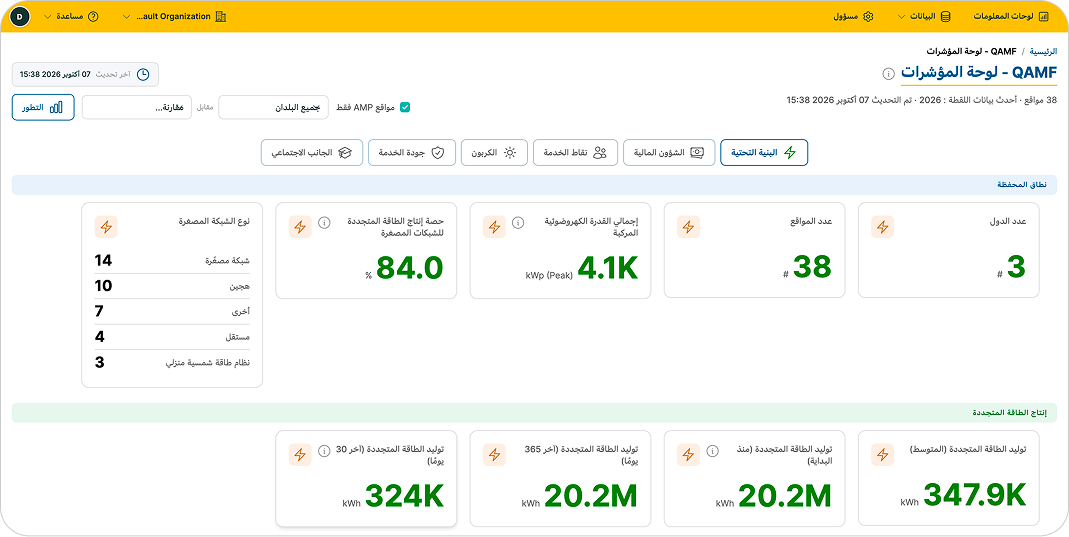
Task: Open the جميع البلدان countries dropdown
Action: [x=273, y=108]
